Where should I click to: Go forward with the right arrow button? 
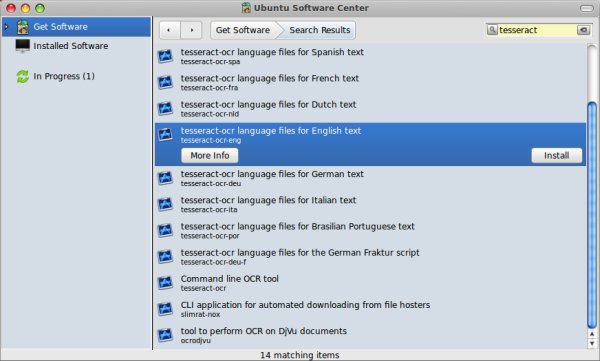coord(191,30)
